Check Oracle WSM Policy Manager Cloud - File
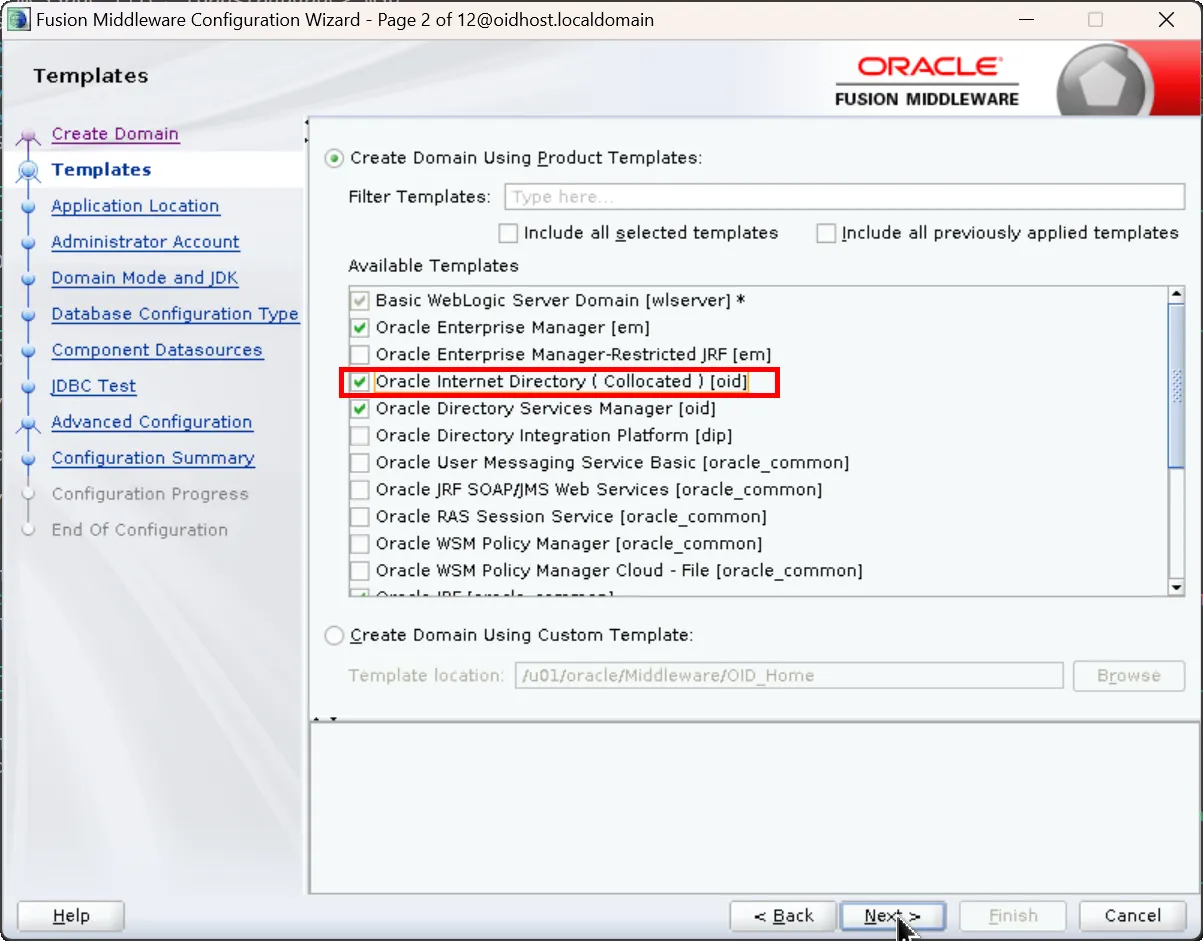 click(360, 571)
